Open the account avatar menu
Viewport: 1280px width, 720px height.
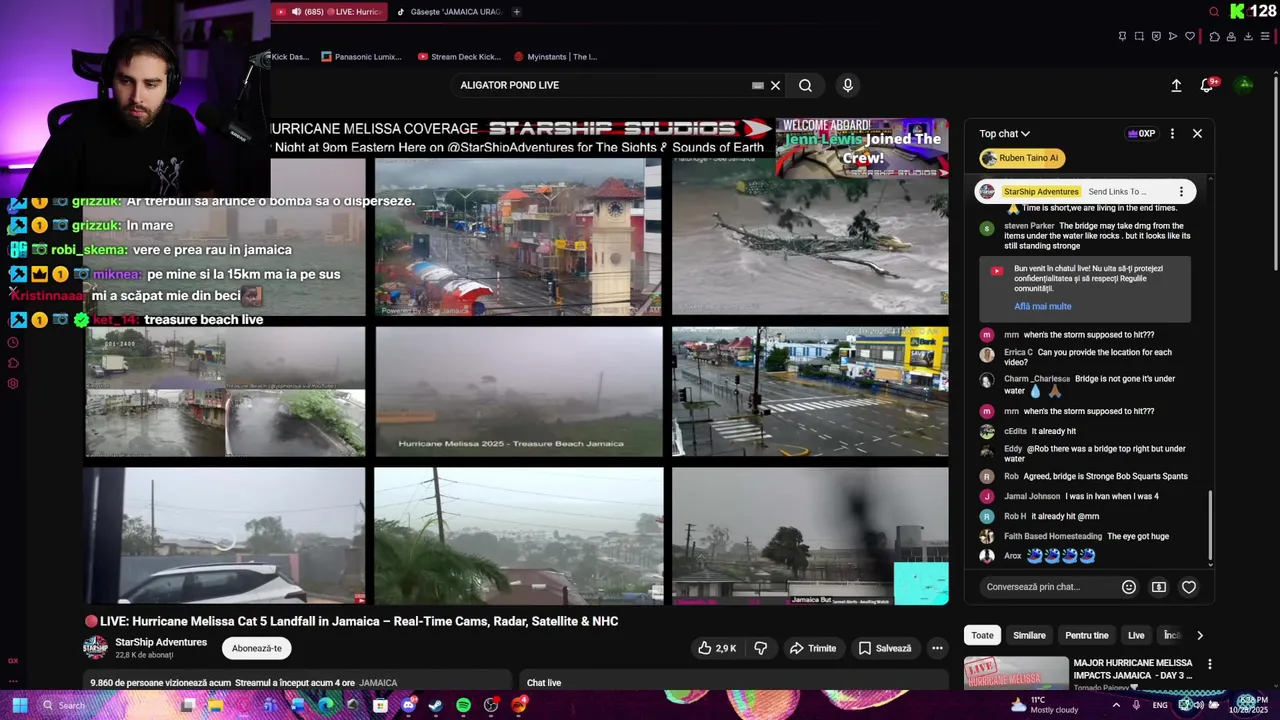1245,85
